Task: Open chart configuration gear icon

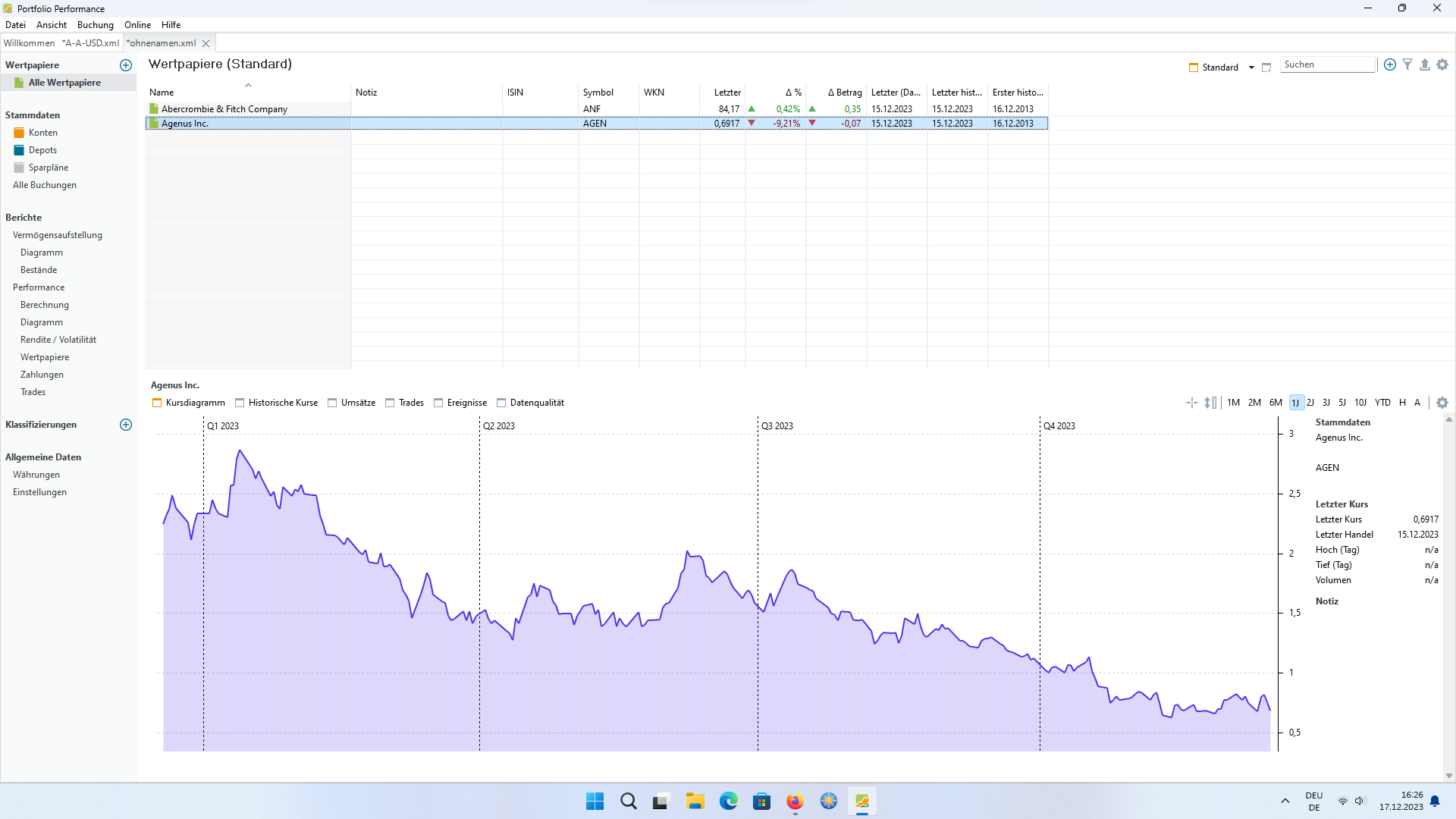Action: click(1442, 403)
